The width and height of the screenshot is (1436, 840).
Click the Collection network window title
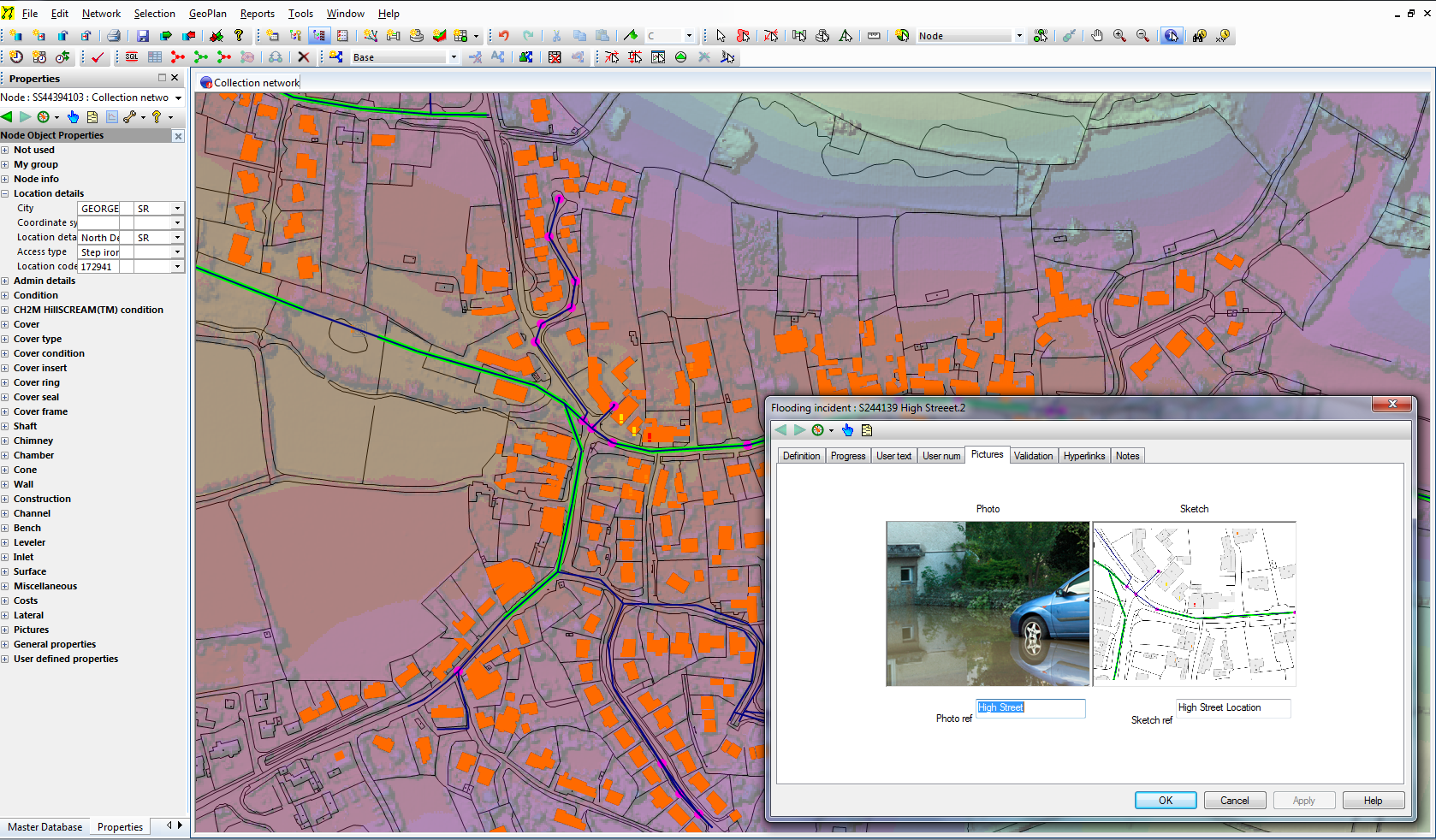tap(257, 83)
